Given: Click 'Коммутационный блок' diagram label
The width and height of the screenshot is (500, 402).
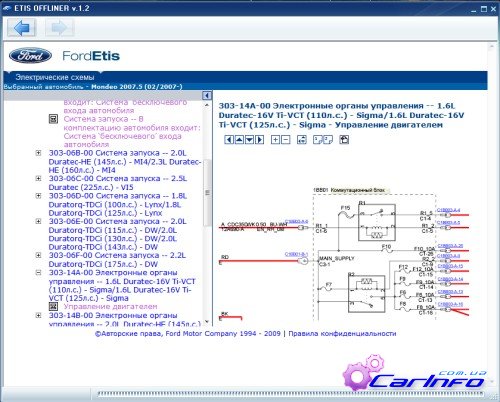Looking at the screenshot, I should [x=357, y=190].
